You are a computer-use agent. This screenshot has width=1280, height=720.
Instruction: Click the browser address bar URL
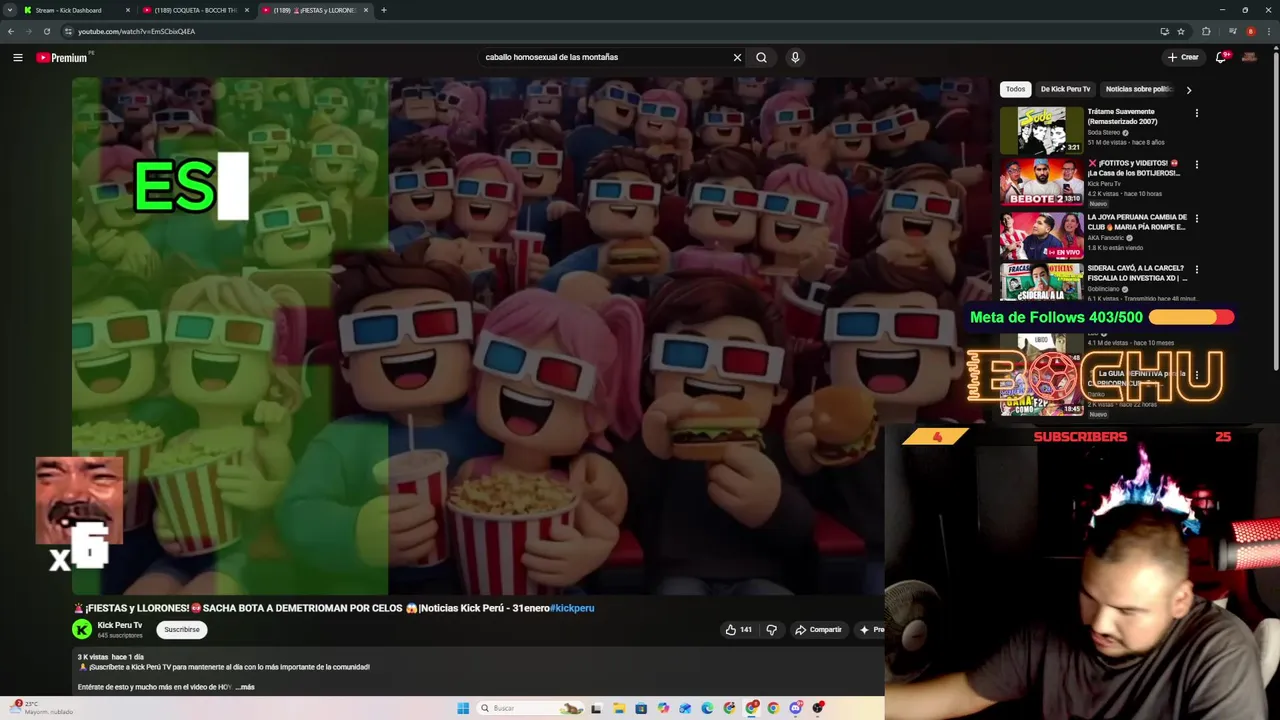point(136,31)
